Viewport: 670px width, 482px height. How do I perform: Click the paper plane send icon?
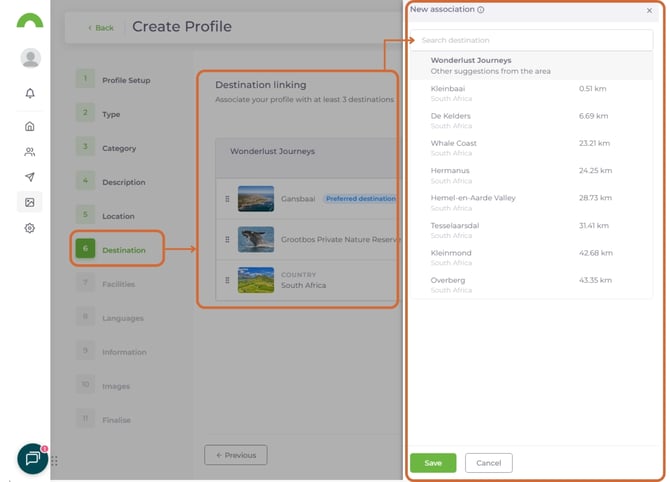point(30,177)
